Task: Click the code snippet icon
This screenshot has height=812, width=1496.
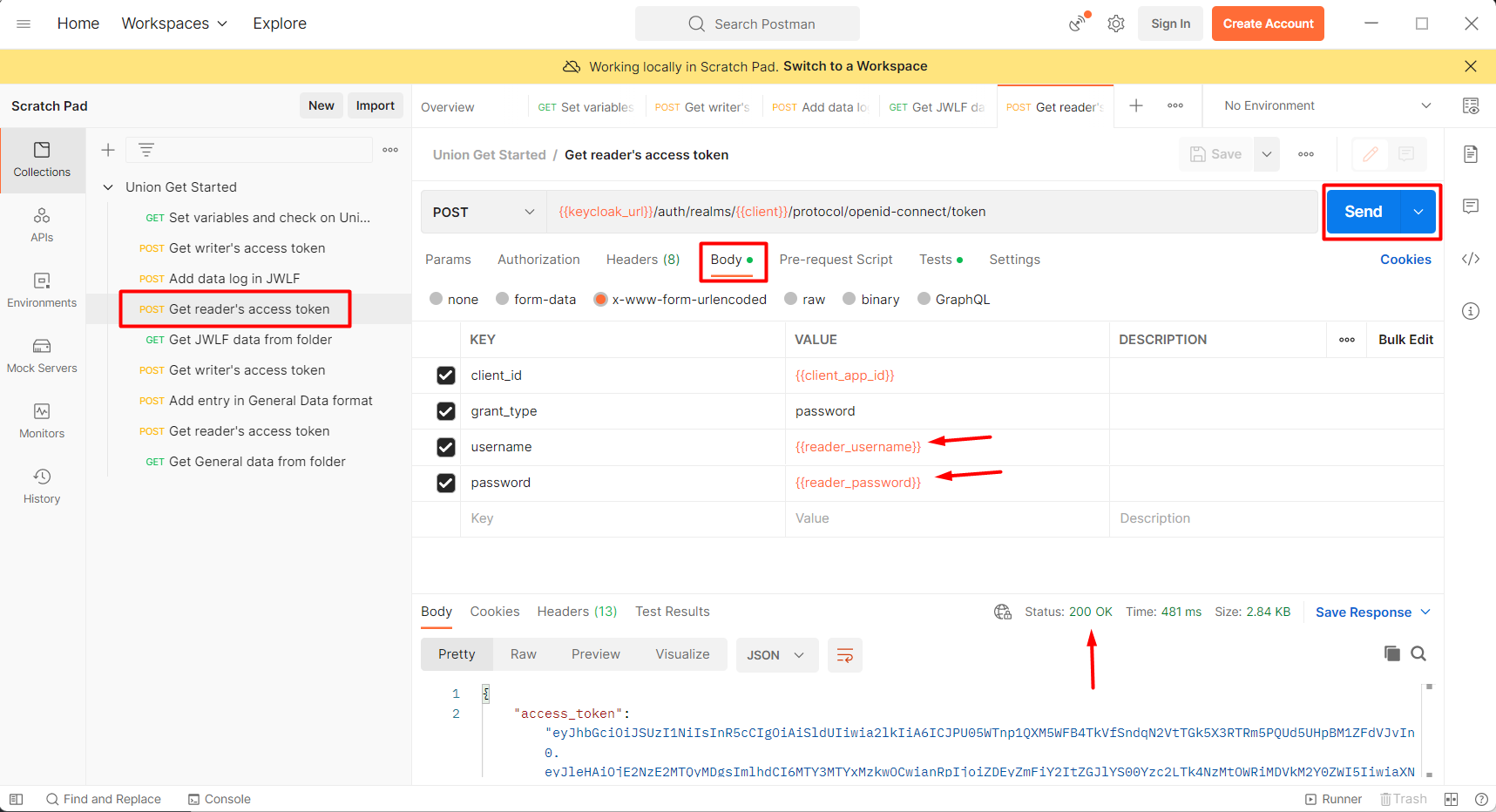Action: tap(1471, 259)
